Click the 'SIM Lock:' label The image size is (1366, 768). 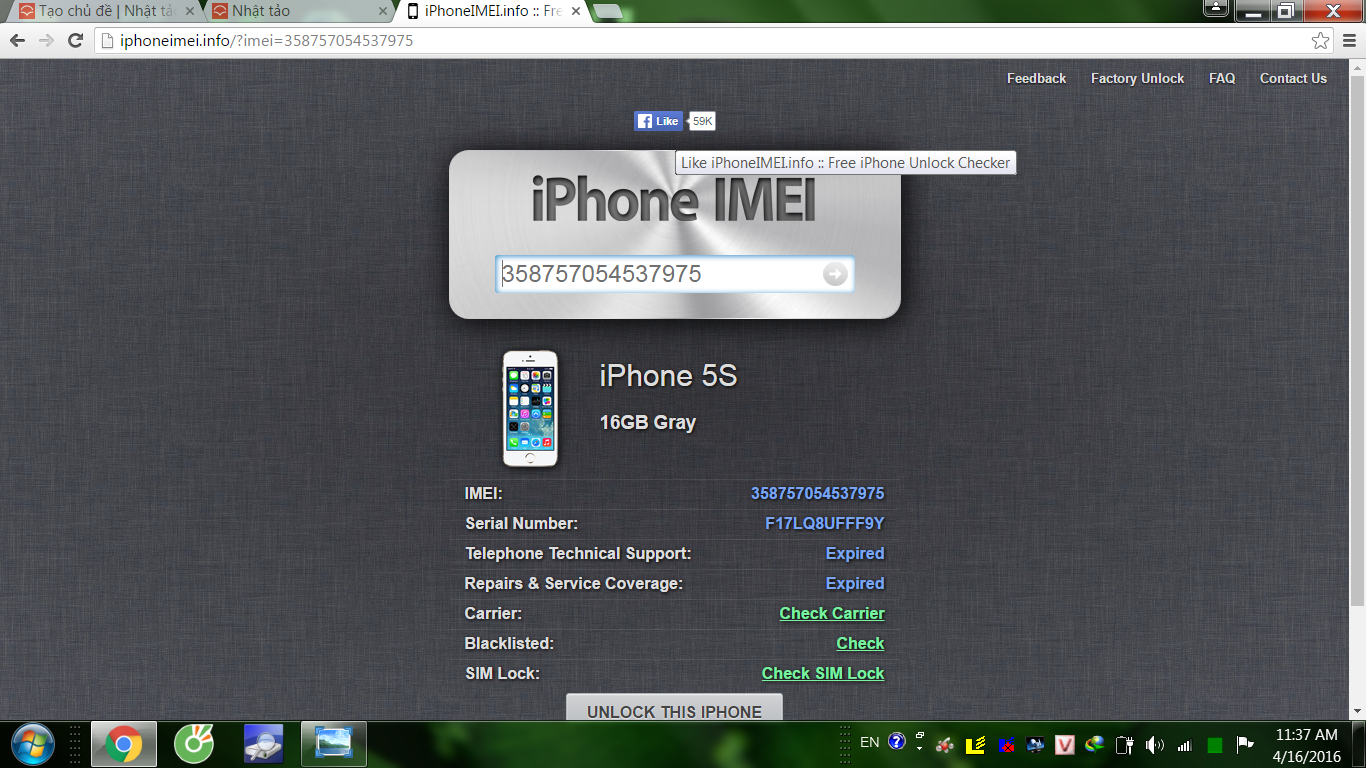pyautogui.click(x=502, y=673)
